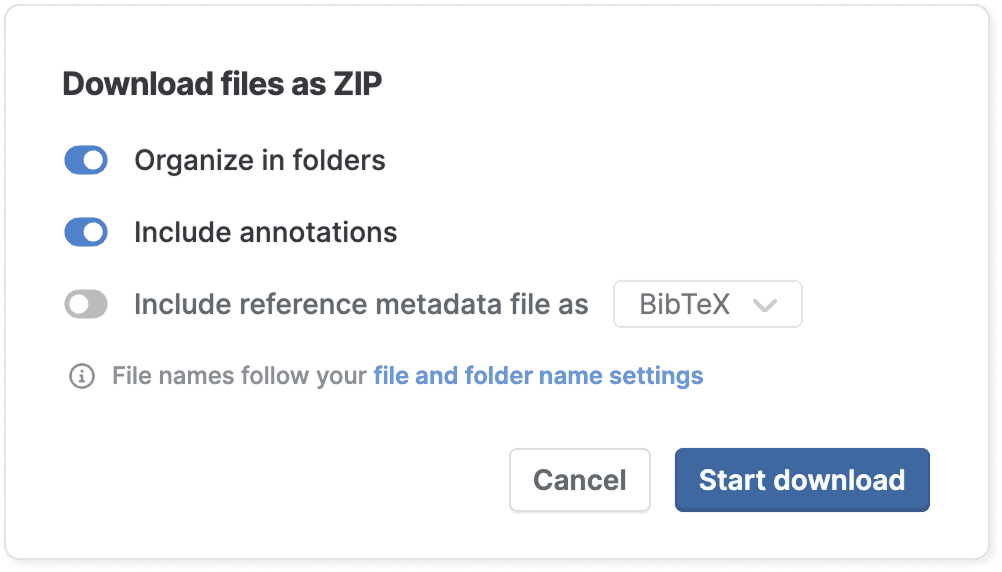Viewport: 1002px width, 572px height.
Task: Click the chevron arrow beside BibTeX
Action: click(x=765, y=306)
